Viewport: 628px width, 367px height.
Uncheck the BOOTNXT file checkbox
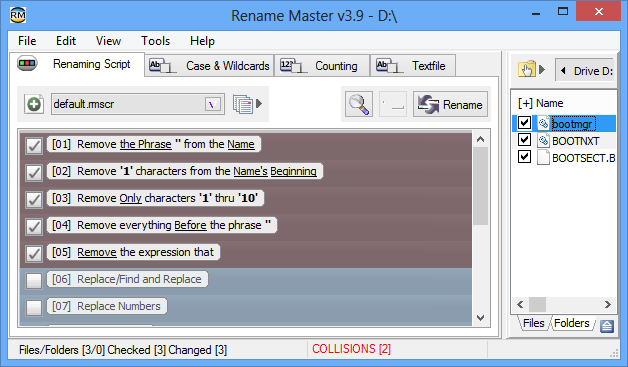[x=524, y=139]
